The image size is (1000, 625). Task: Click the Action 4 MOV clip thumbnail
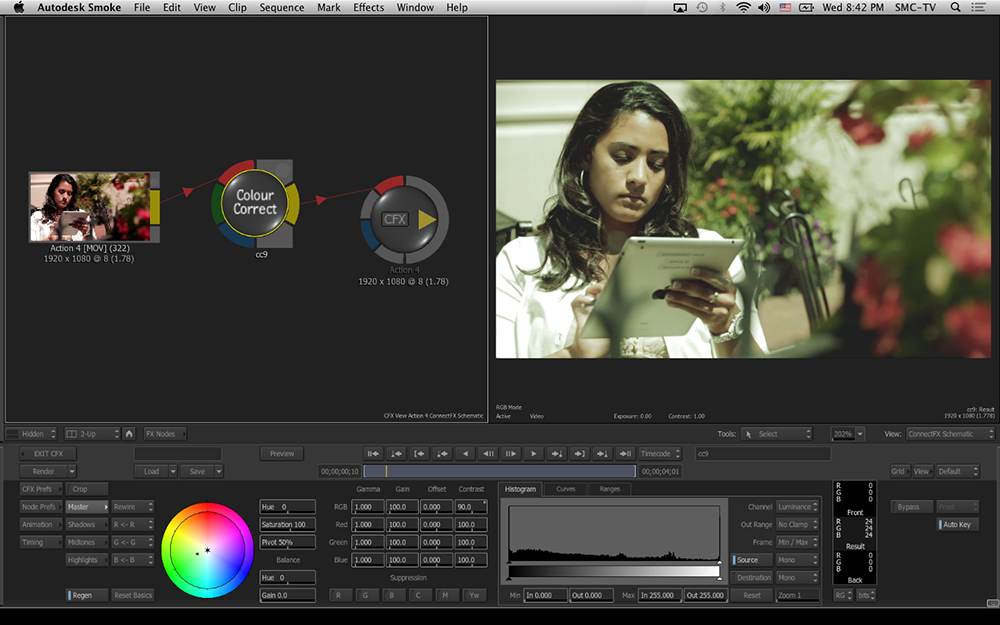[89, 206]
